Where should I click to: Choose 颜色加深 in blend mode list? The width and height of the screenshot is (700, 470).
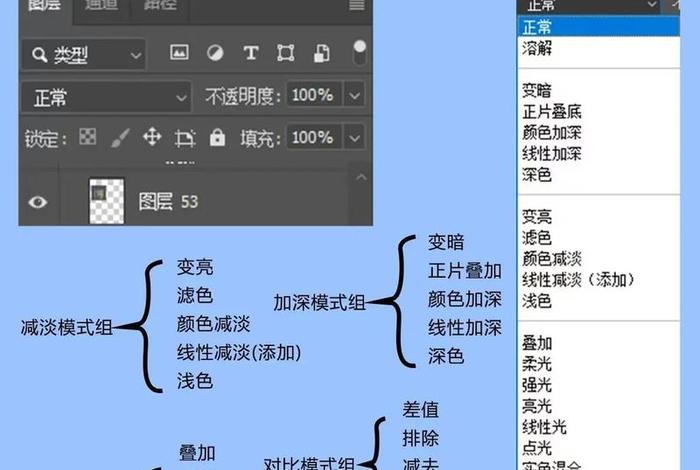tap(552, 132)
